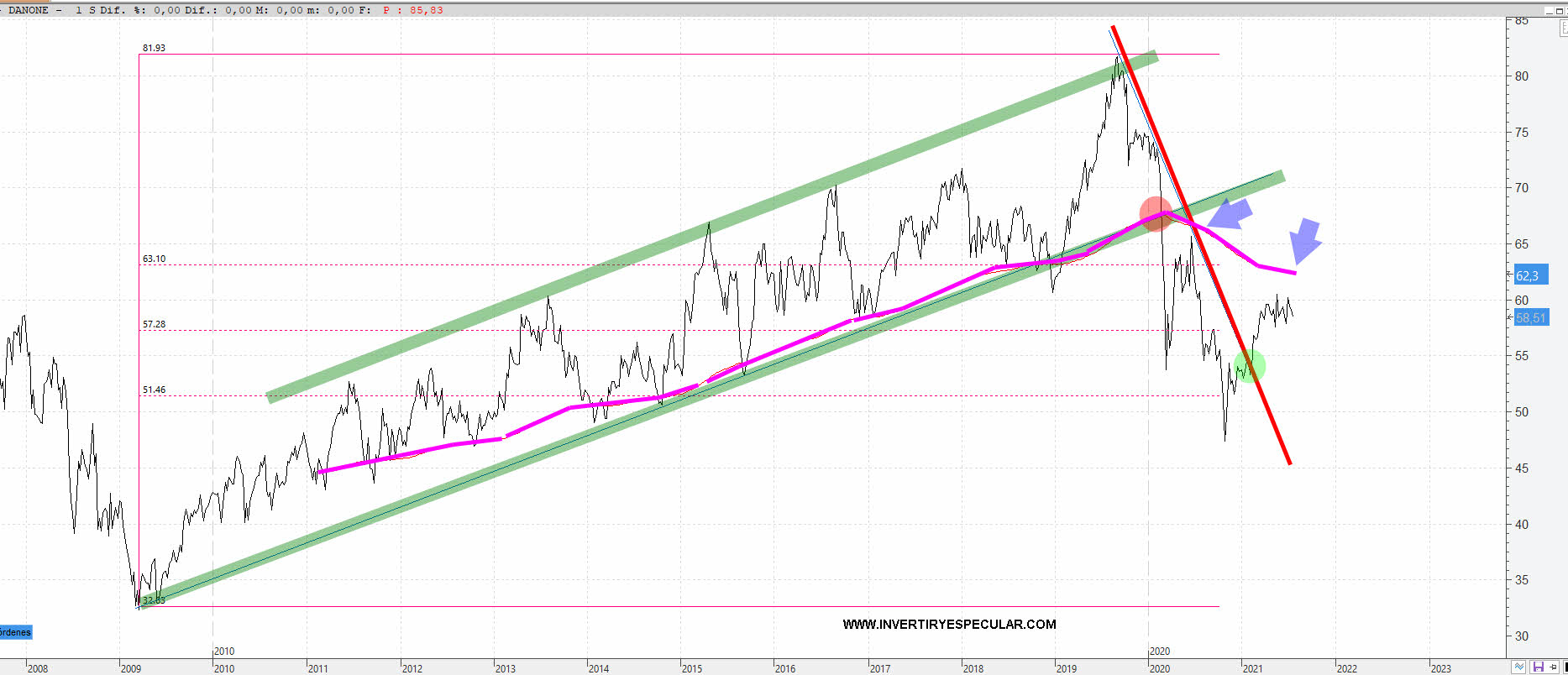1568x675 pixels.
Task: Click the pin icon beside the save icon
Action: (1553, 667)
